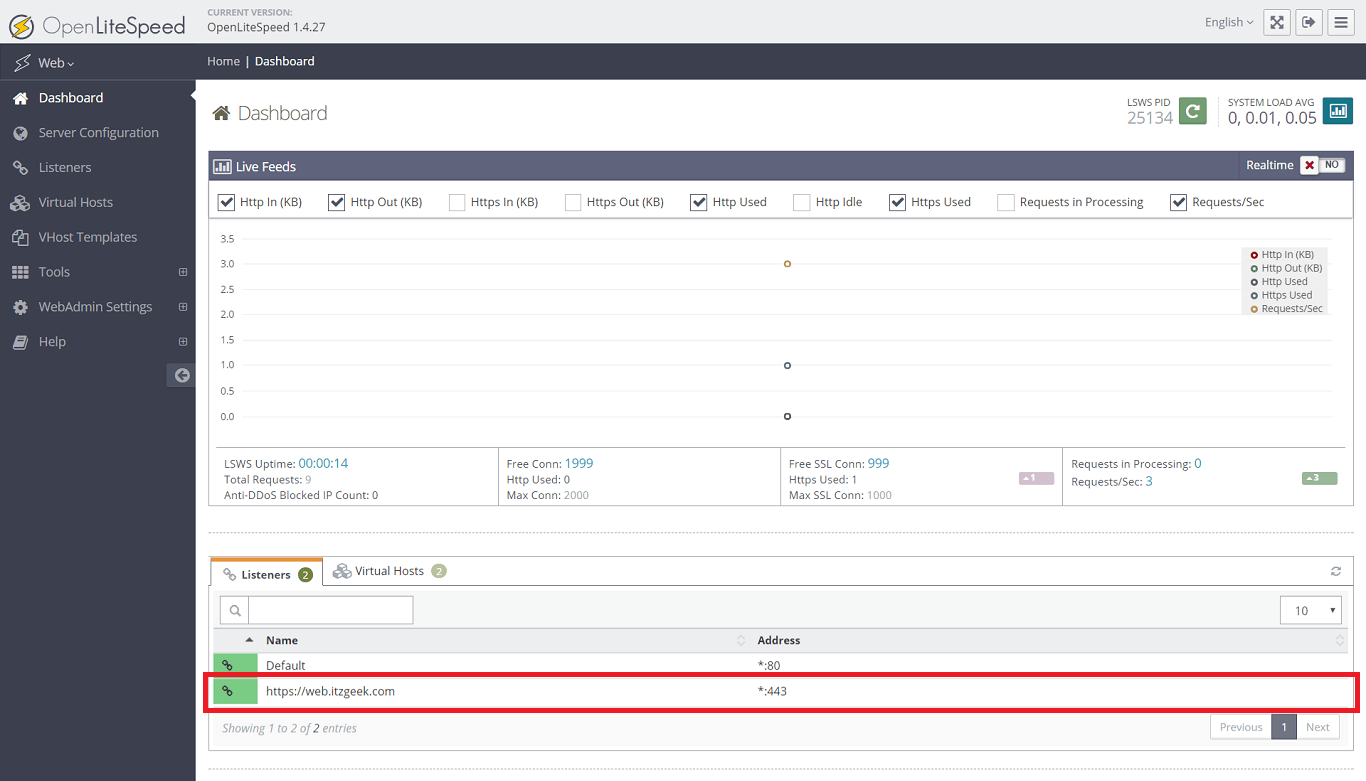Click the Requests/Sec green badge showing 3
1366x781 pixels.
[1320, 478]
